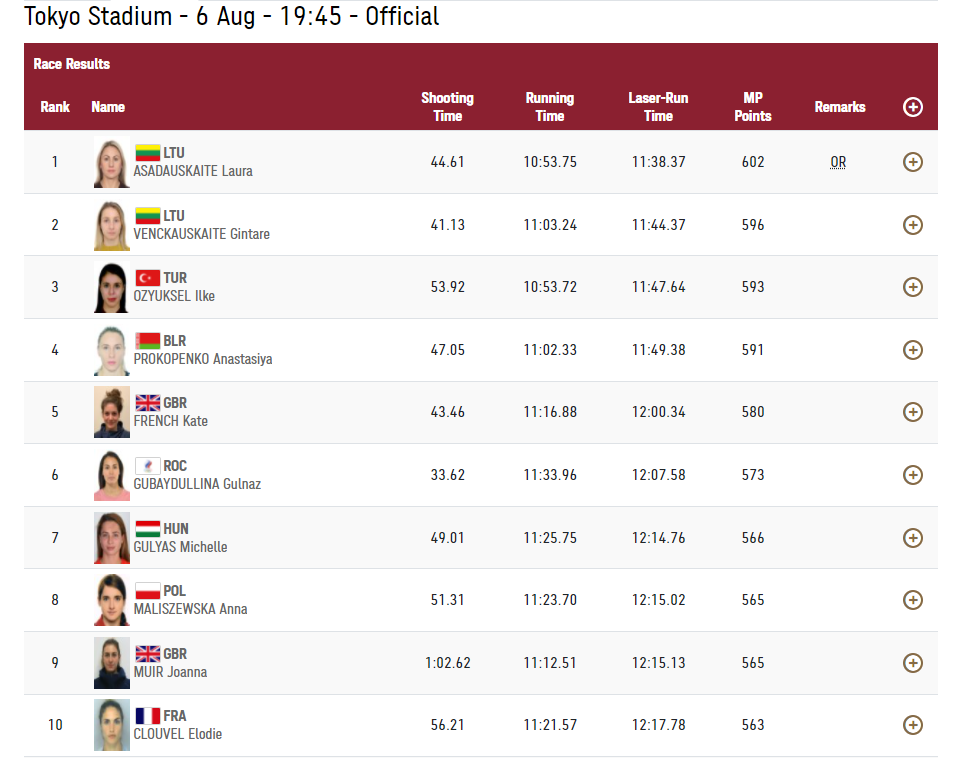953x758 pixels.
Task: Click the ROC flag icon for Gubaydullina
Action: (x=148, y=466)
